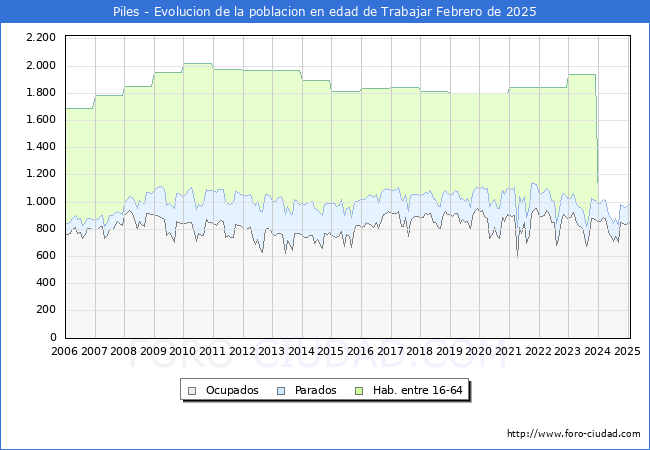Click the 600 y-axis value
Image resolution: width=650 pixels, height=450 pixels.
[x=46, y=255]
